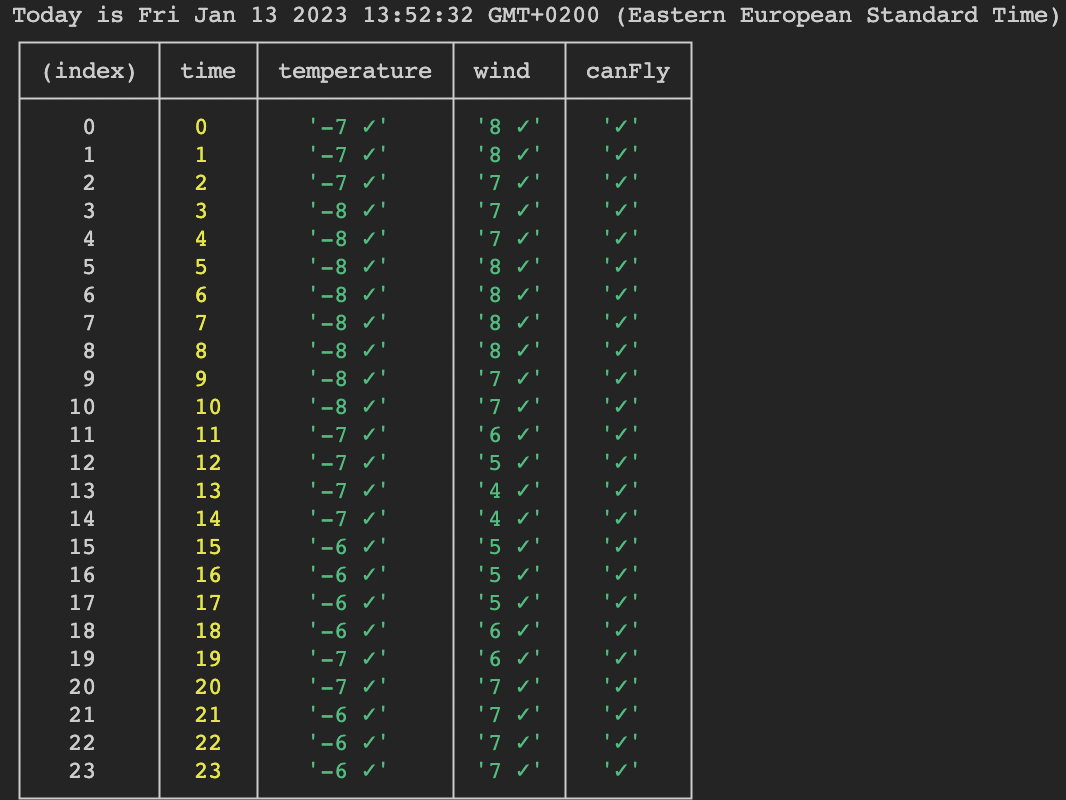
Task: Select the yellow time value 19
Action: click(208, 659)
